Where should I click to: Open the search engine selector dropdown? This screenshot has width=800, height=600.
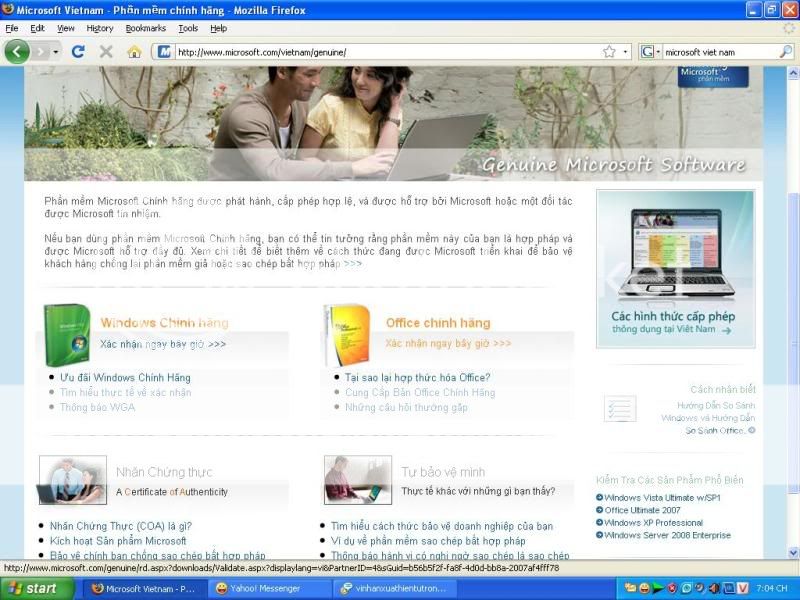651,52
